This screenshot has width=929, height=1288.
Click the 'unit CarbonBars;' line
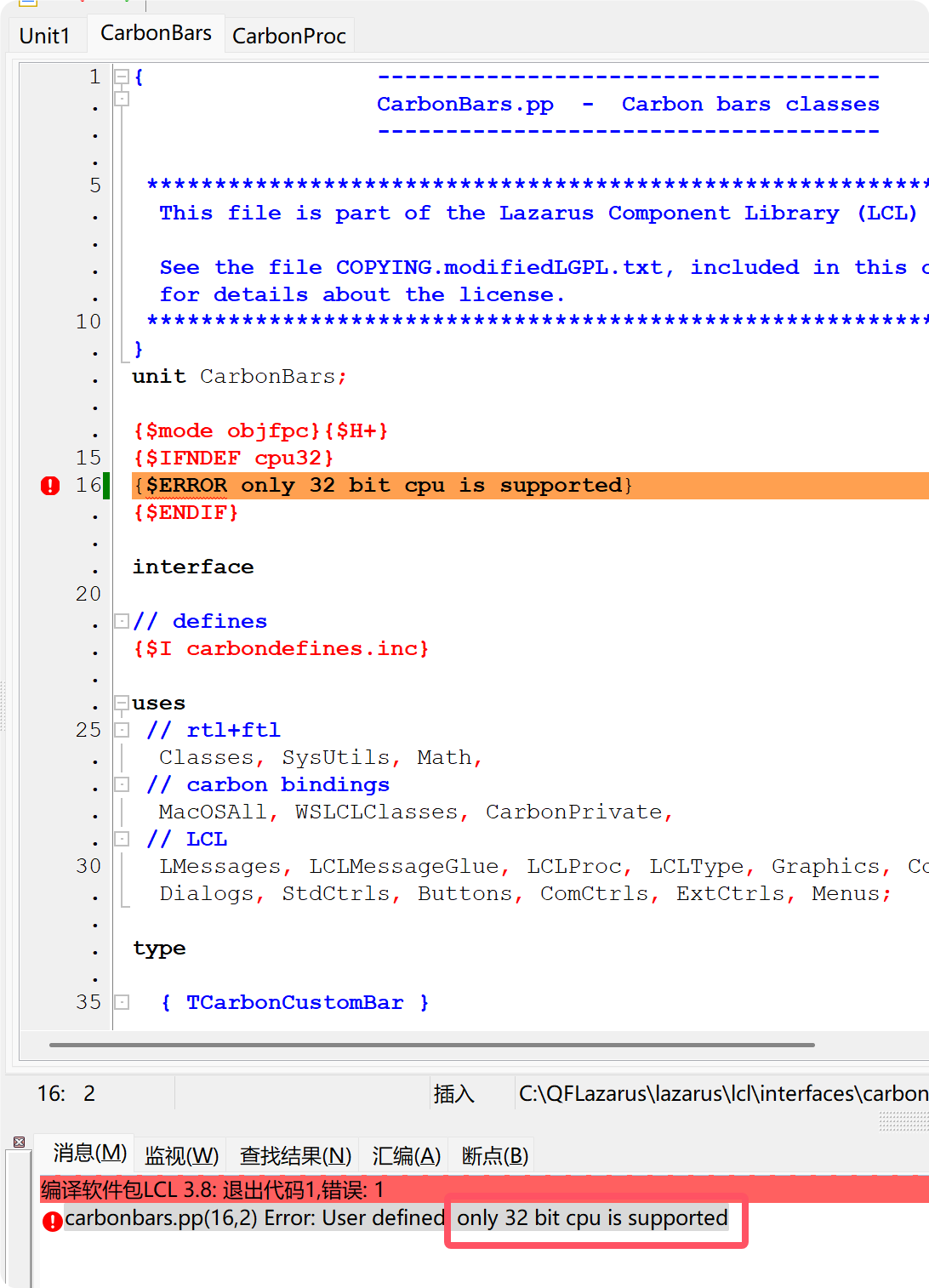click(x=239, y=376)
